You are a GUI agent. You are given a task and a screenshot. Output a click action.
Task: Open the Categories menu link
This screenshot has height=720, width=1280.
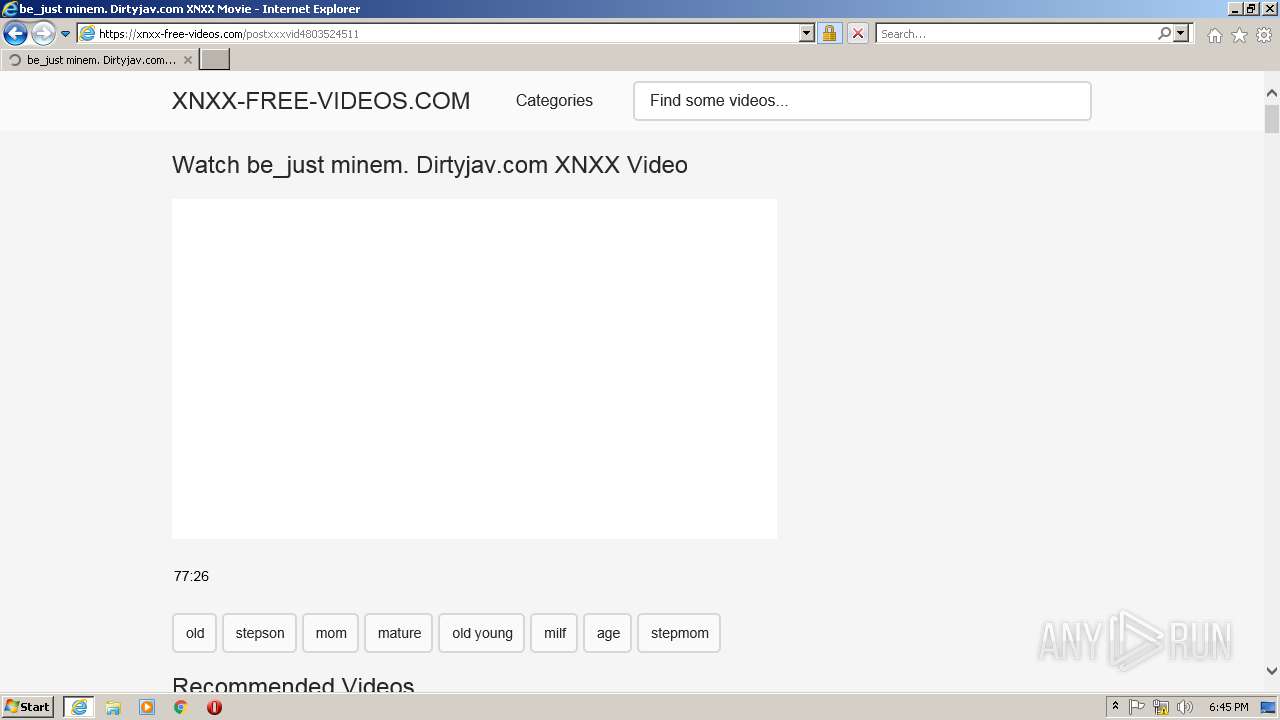554,101
